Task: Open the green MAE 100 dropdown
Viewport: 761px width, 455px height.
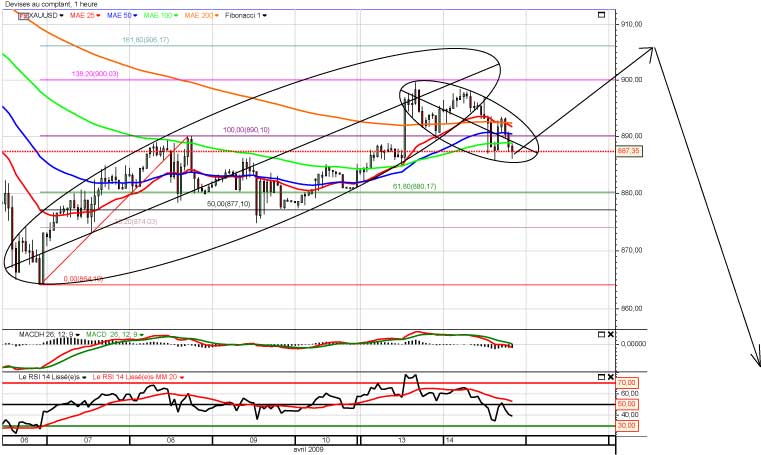Action: (178, 17)
